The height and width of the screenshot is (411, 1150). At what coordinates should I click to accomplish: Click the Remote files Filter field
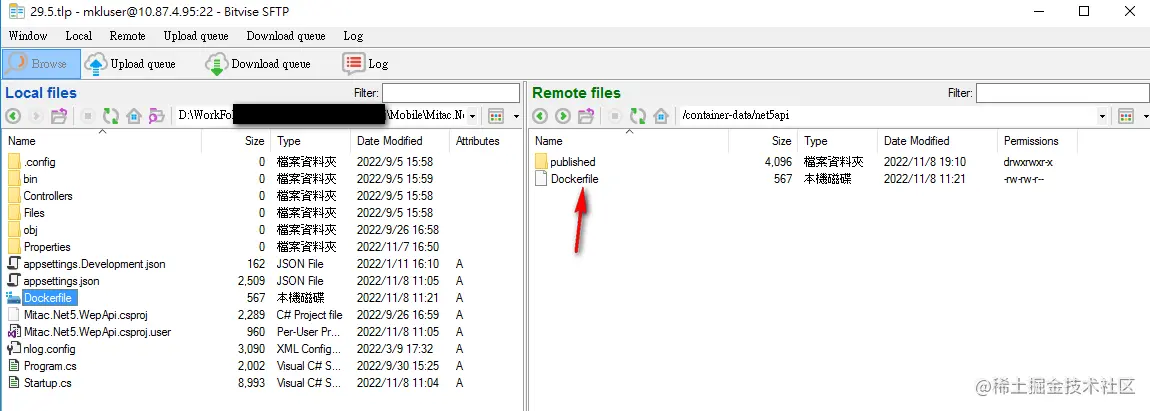1062,93
